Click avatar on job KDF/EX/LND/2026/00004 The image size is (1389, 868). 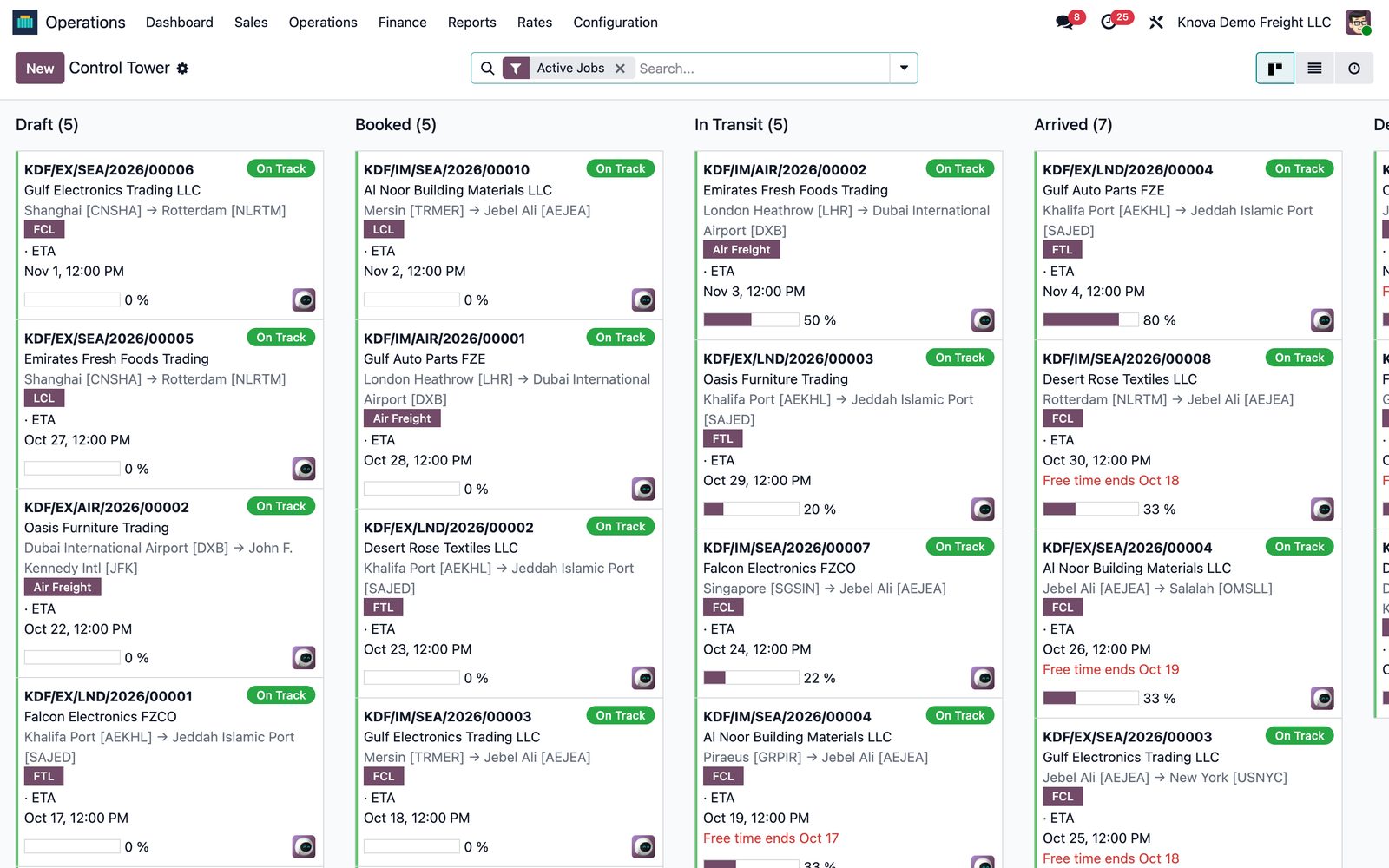pos(1322,320)
